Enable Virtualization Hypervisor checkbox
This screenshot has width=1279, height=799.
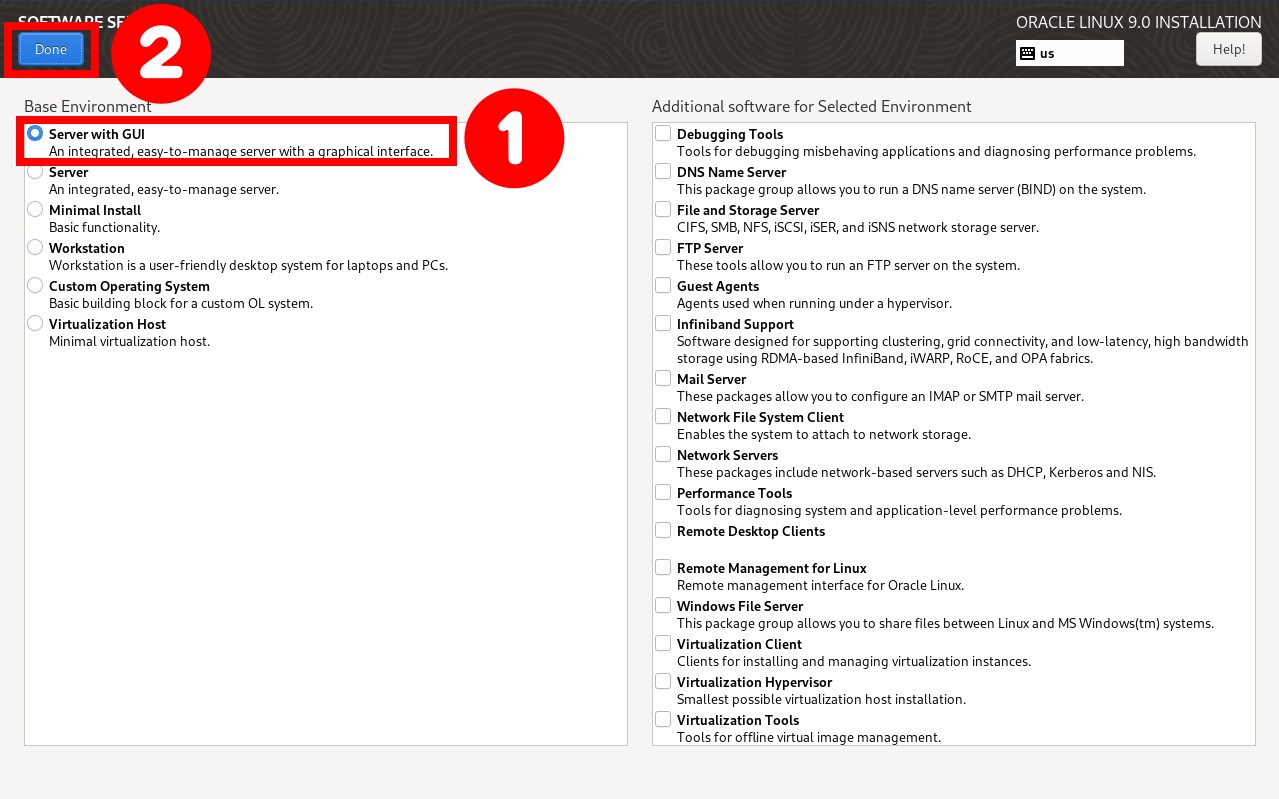tap(663, 682)
